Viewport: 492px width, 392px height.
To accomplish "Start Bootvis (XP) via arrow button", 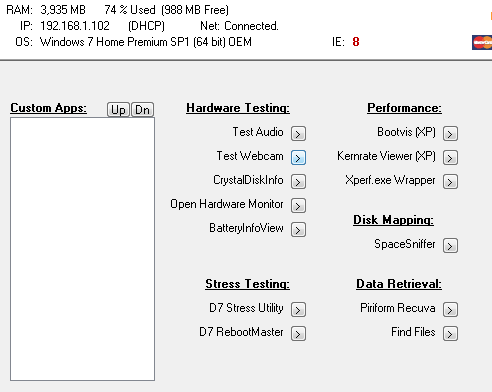I will pyautogui.click(x=450, y=134).
